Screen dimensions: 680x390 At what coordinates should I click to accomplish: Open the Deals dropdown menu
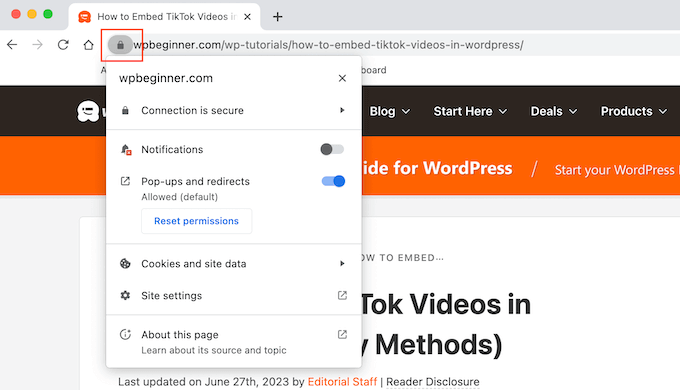(554, 111)
